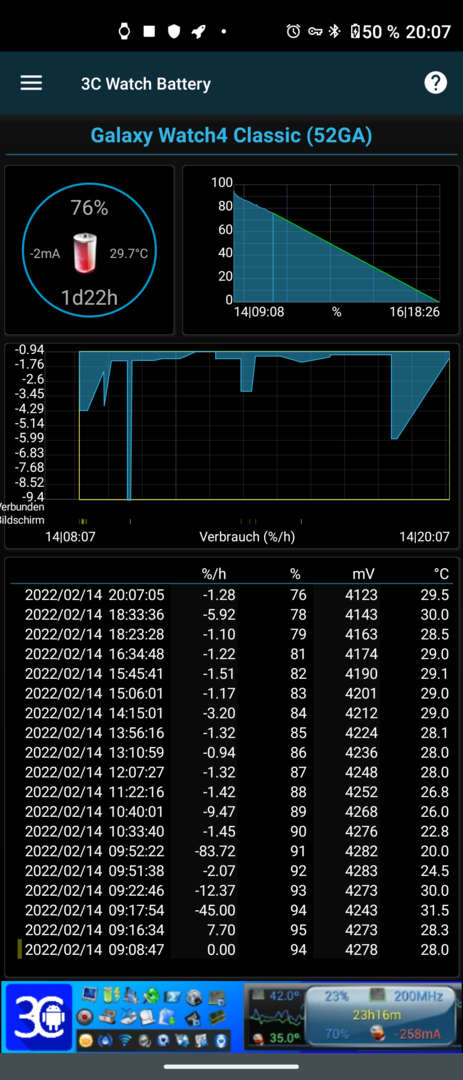463x1080 pixels.
Task: Tap the 14|20:07 consumption graph end label
Action: [424, 536]
